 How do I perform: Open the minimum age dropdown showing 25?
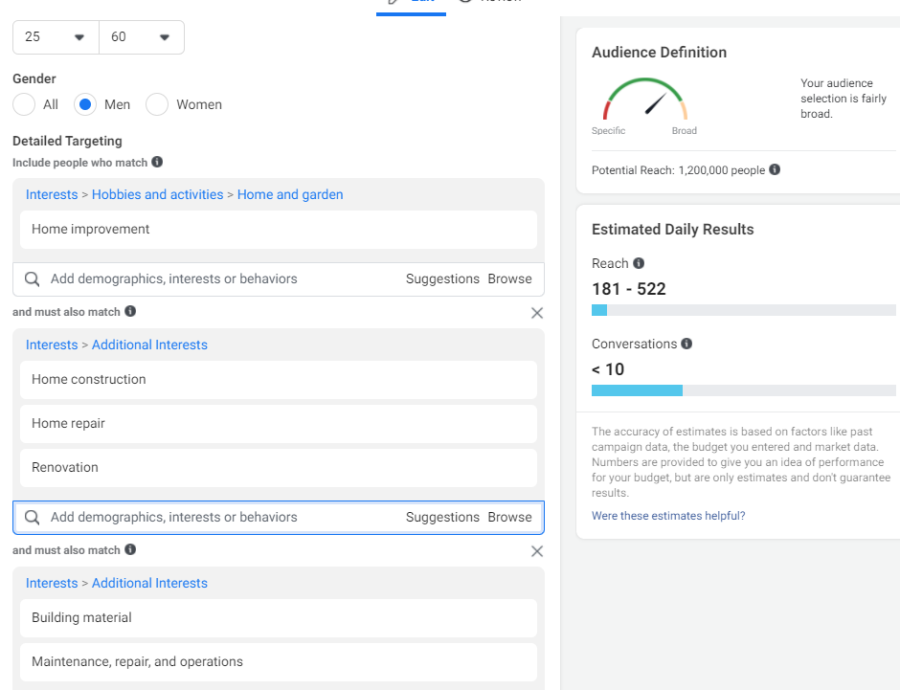coord(55,37)
